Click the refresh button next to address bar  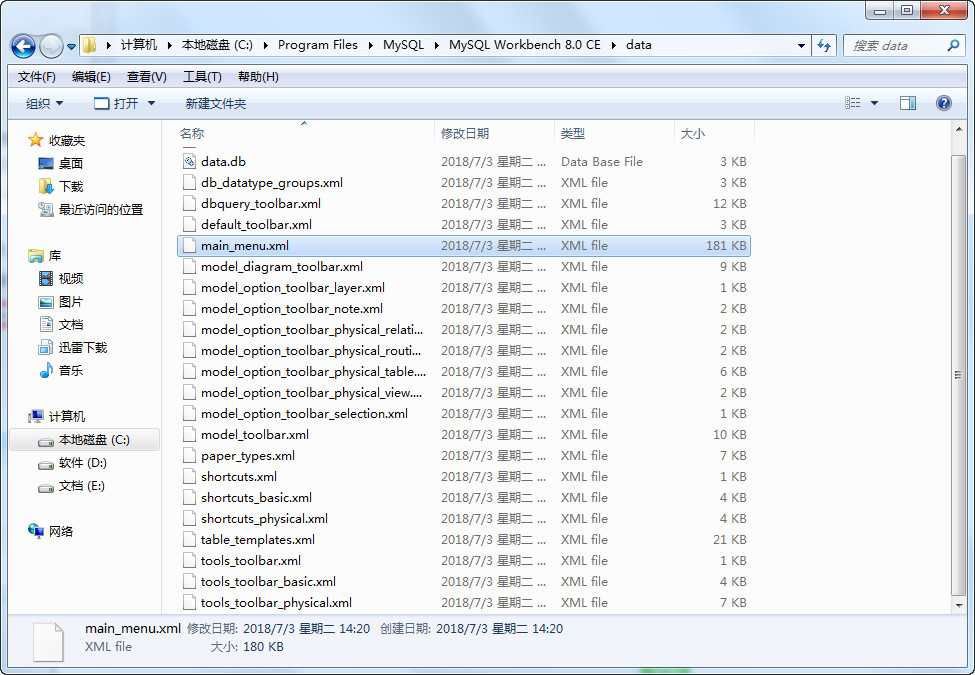click(824, 45)
